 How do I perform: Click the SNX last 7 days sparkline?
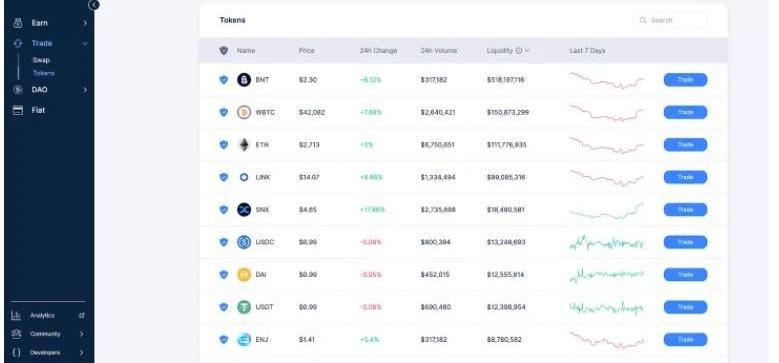(607, 211)
